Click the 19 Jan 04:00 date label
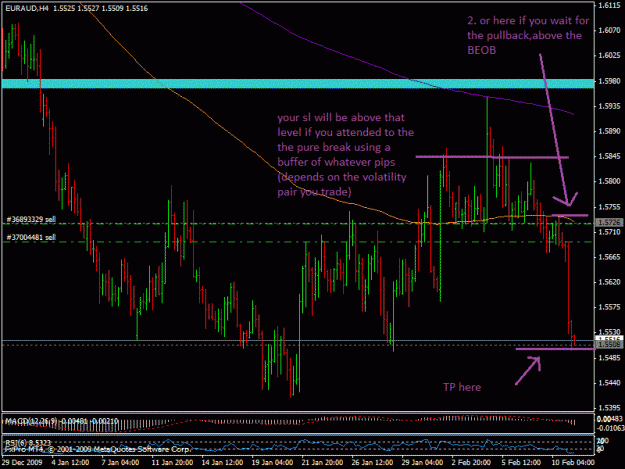The width and height of the screenshot is (625, 469). (x=272, y=462)
